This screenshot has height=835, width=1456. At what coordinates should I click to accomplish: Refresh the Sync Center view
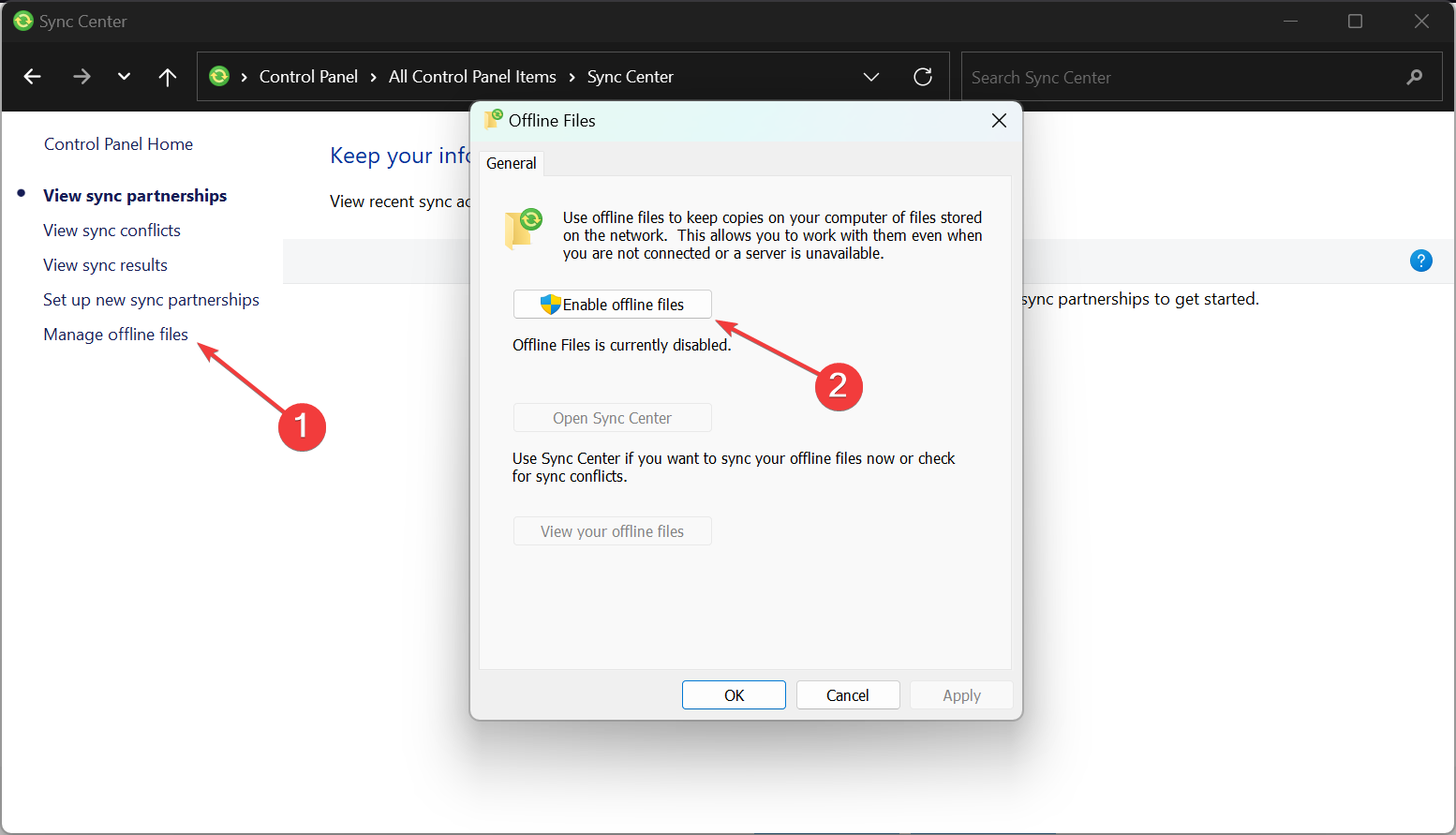[923, 77]
